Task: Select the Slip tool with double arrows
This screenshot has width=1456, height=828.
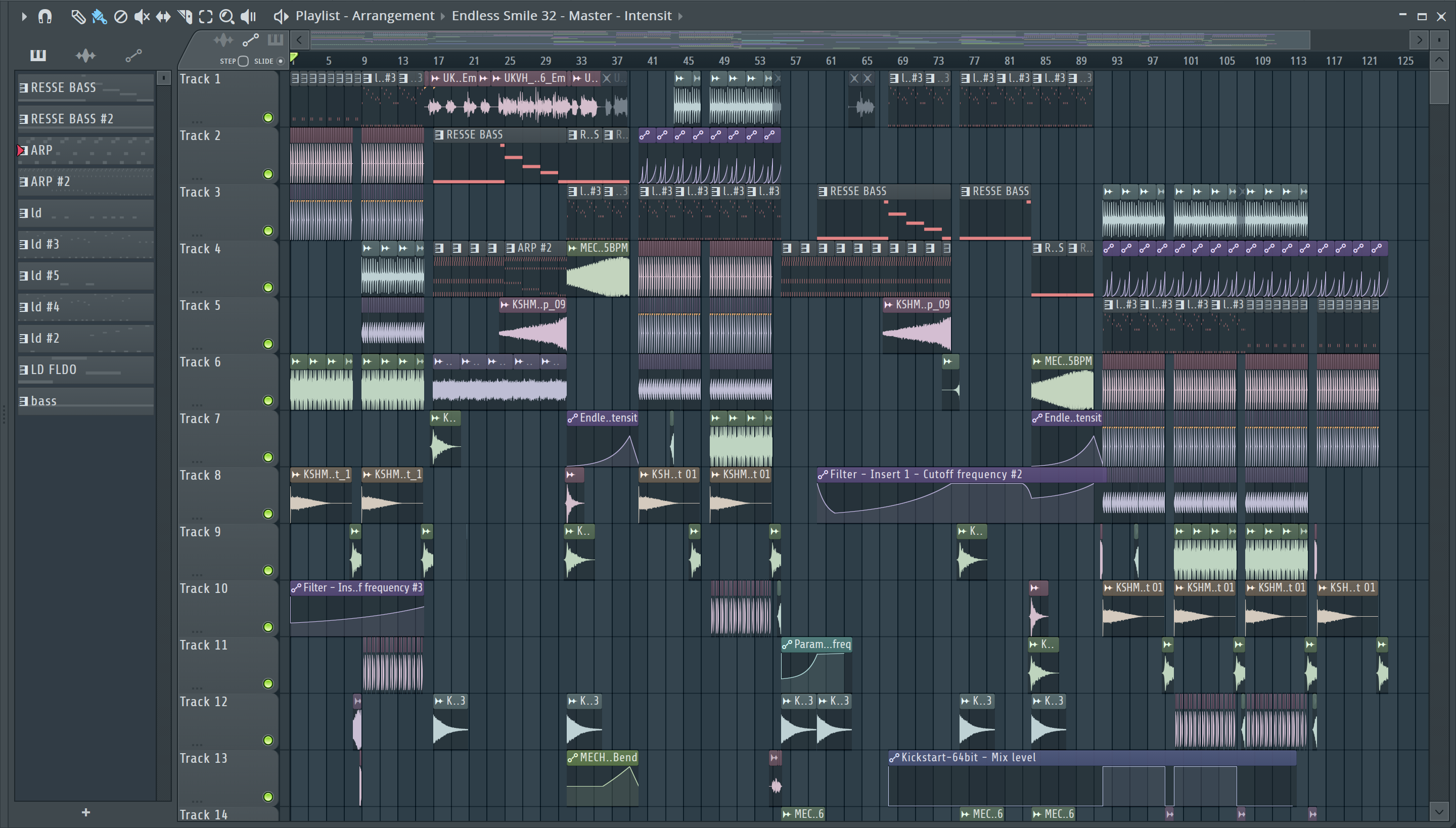Action: 163,17
